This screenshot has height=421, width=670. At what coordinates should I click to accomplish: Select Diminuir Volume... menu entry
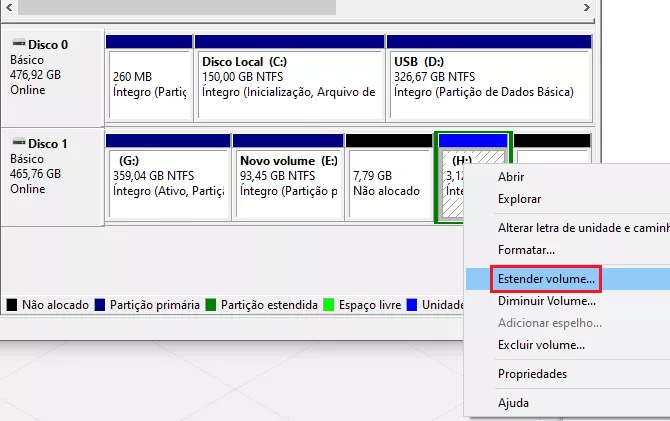pyautogui.click(x=547, y=301)
